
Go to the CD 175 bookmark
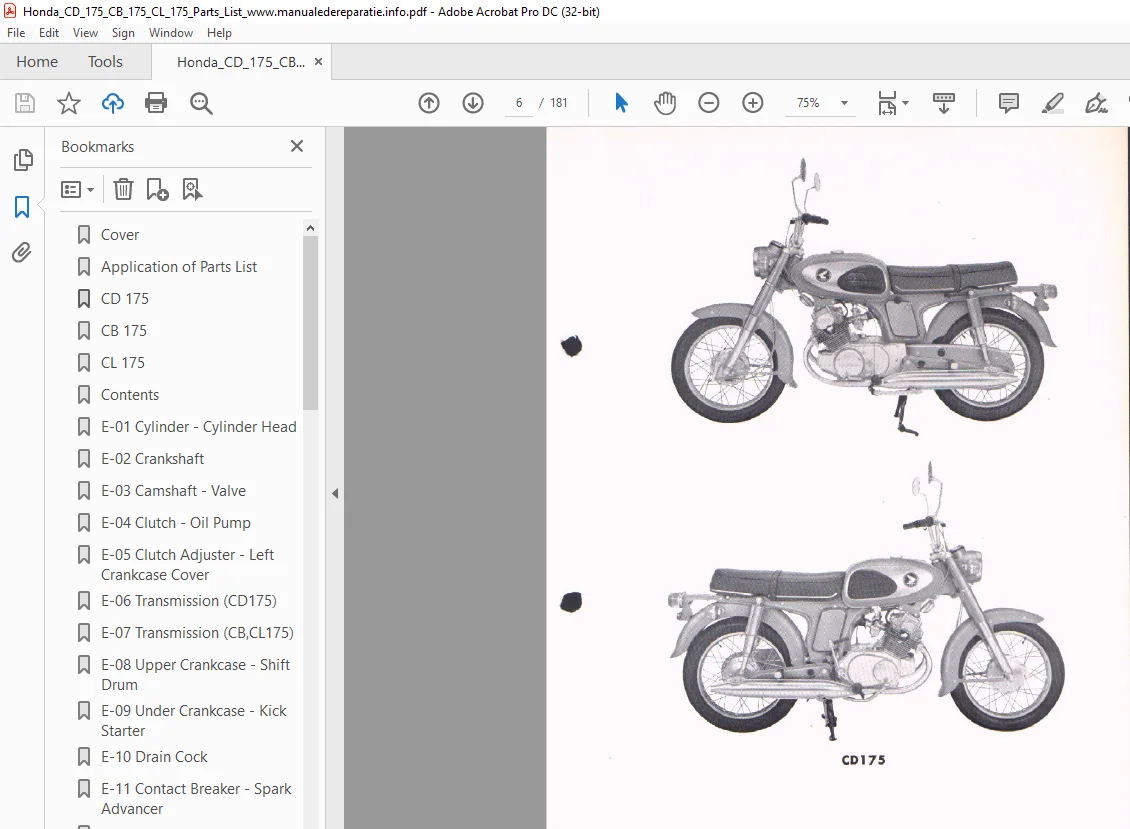125,298
